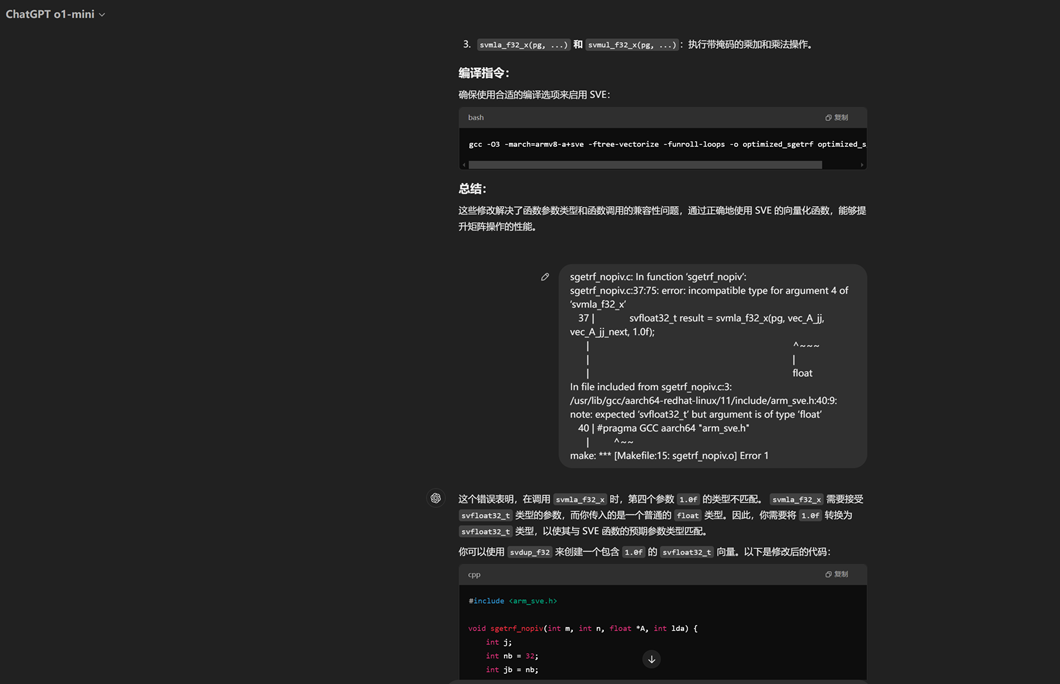Viewport: 1060px width, 684px height.
Task: Click the '#include <arm_sve.h>' code line
Action: point(512,601)
